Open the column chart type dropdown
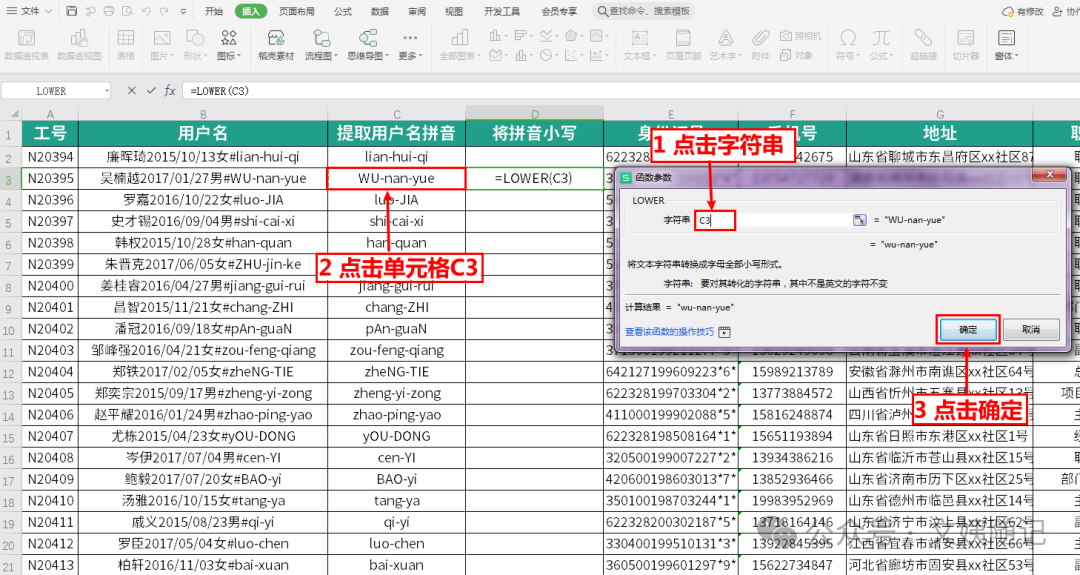The width and height of the screenshot is (1080, 575). coord(497,36)
